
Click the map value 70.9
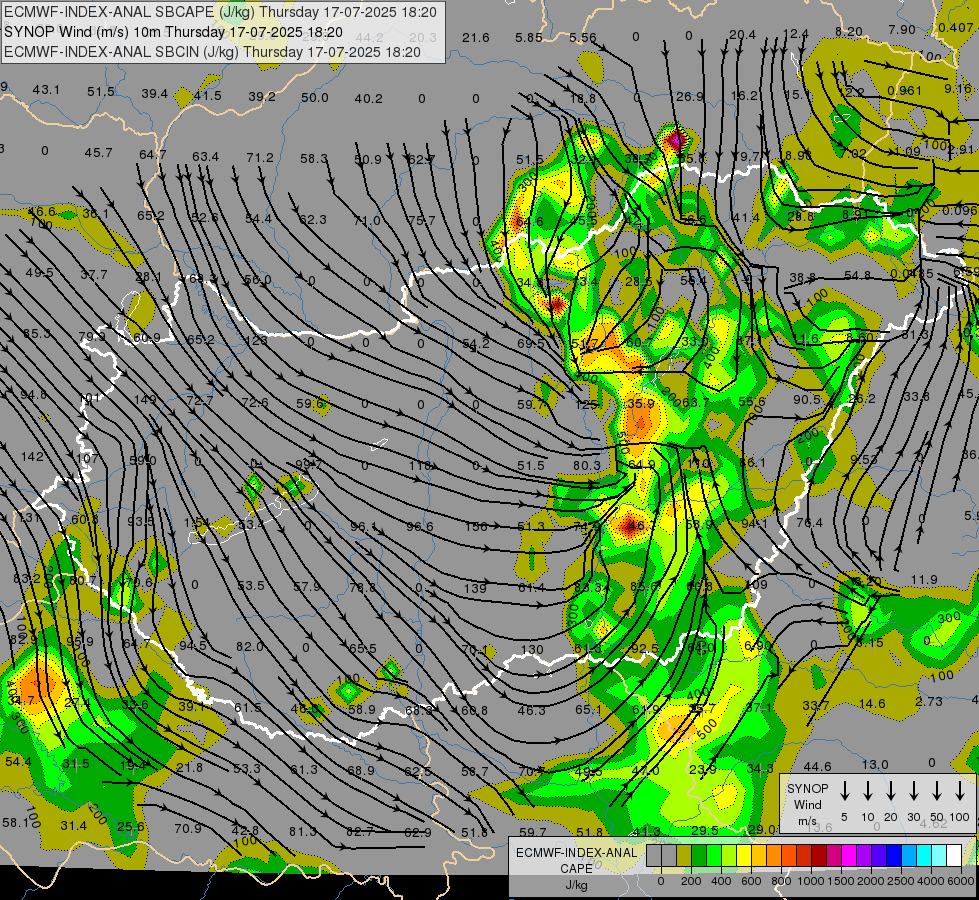point(188,828)
